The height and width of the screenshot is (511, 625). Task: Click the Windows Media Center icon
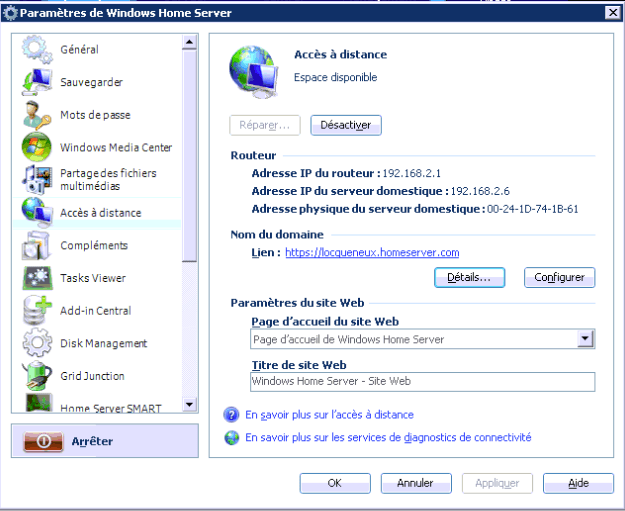[37, 147]
